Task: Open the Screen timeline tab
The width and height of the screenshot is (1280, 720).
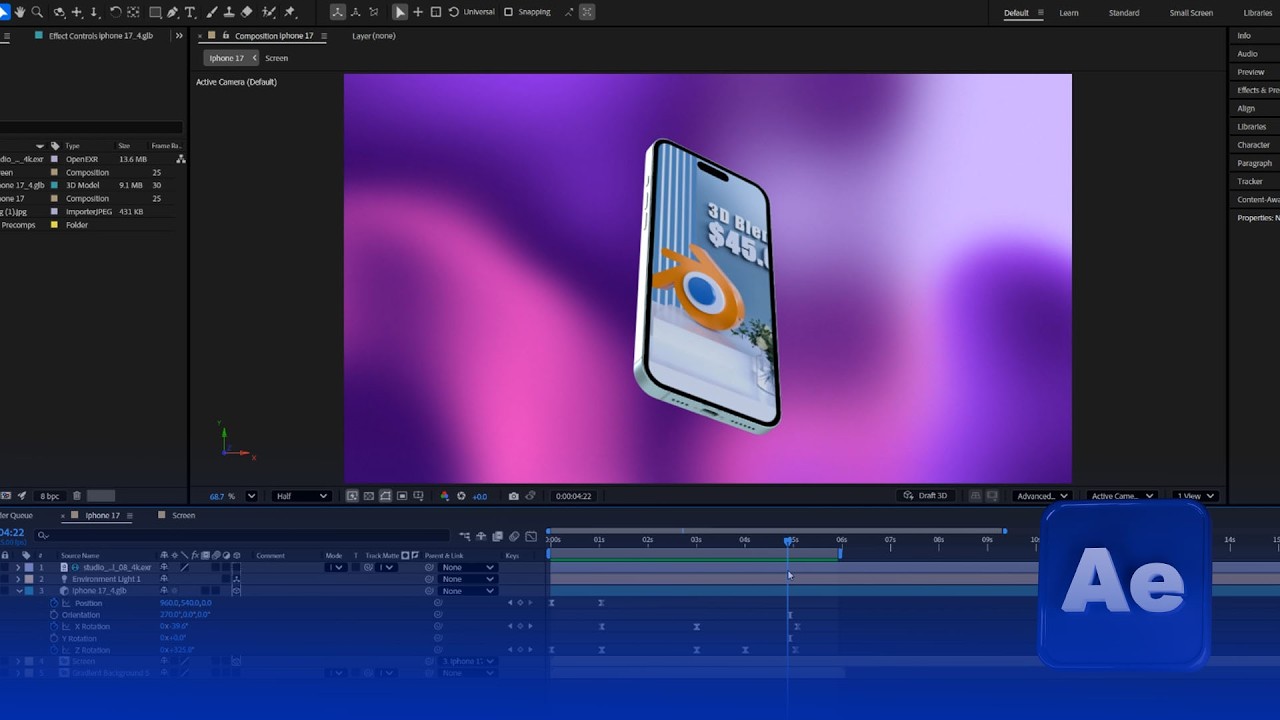Action: point(183,516)
